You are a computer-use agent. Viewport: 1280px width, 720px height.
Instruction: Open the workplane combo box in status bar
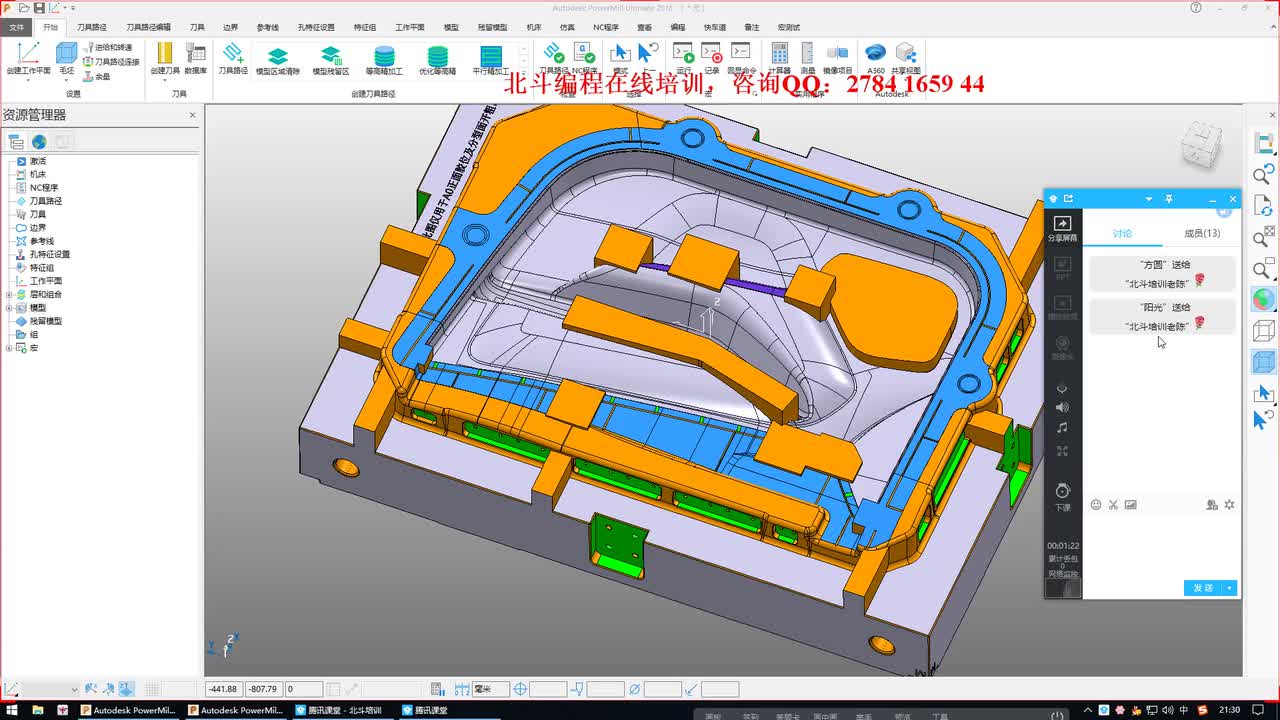[48, 689]
